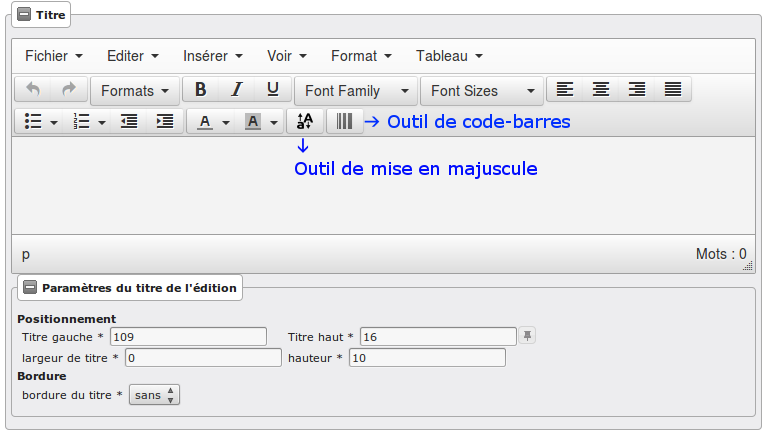The height and width of the screenshot is (431, 765).
Task: Click the uppercase conversion tool
Action: point(305,122)
